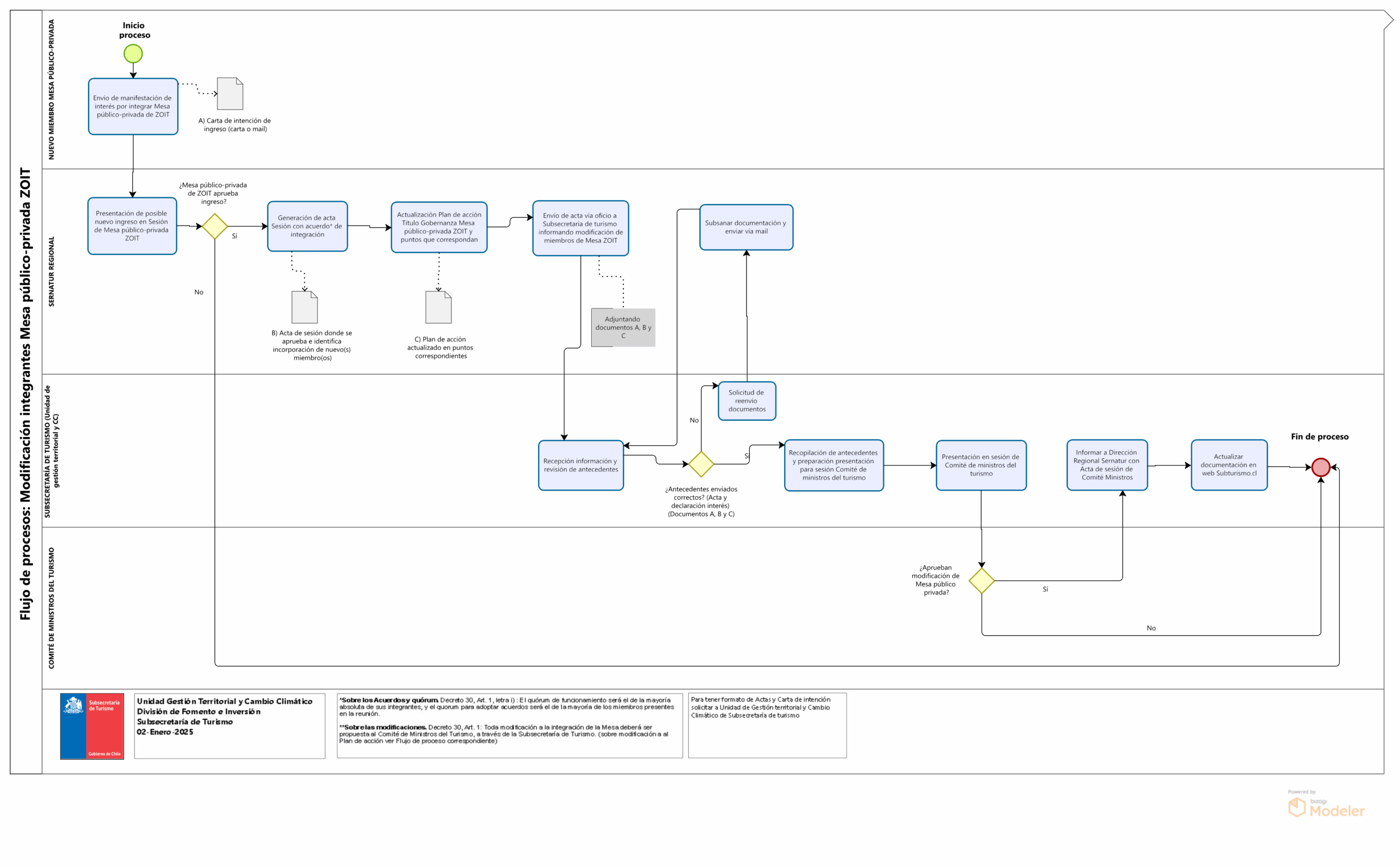Viewport: 1400px width, 867px height.
Task: Select Envío de manifestación de interés task
Action: [x=133, y=107]
